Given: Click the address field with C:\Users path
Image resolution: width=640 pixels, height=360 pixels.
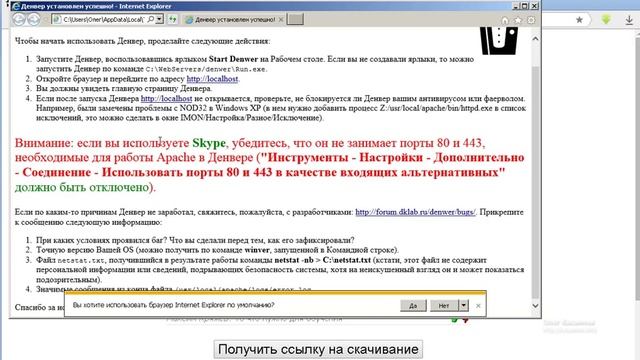Looking at the screenshot, I should point(104,19).
